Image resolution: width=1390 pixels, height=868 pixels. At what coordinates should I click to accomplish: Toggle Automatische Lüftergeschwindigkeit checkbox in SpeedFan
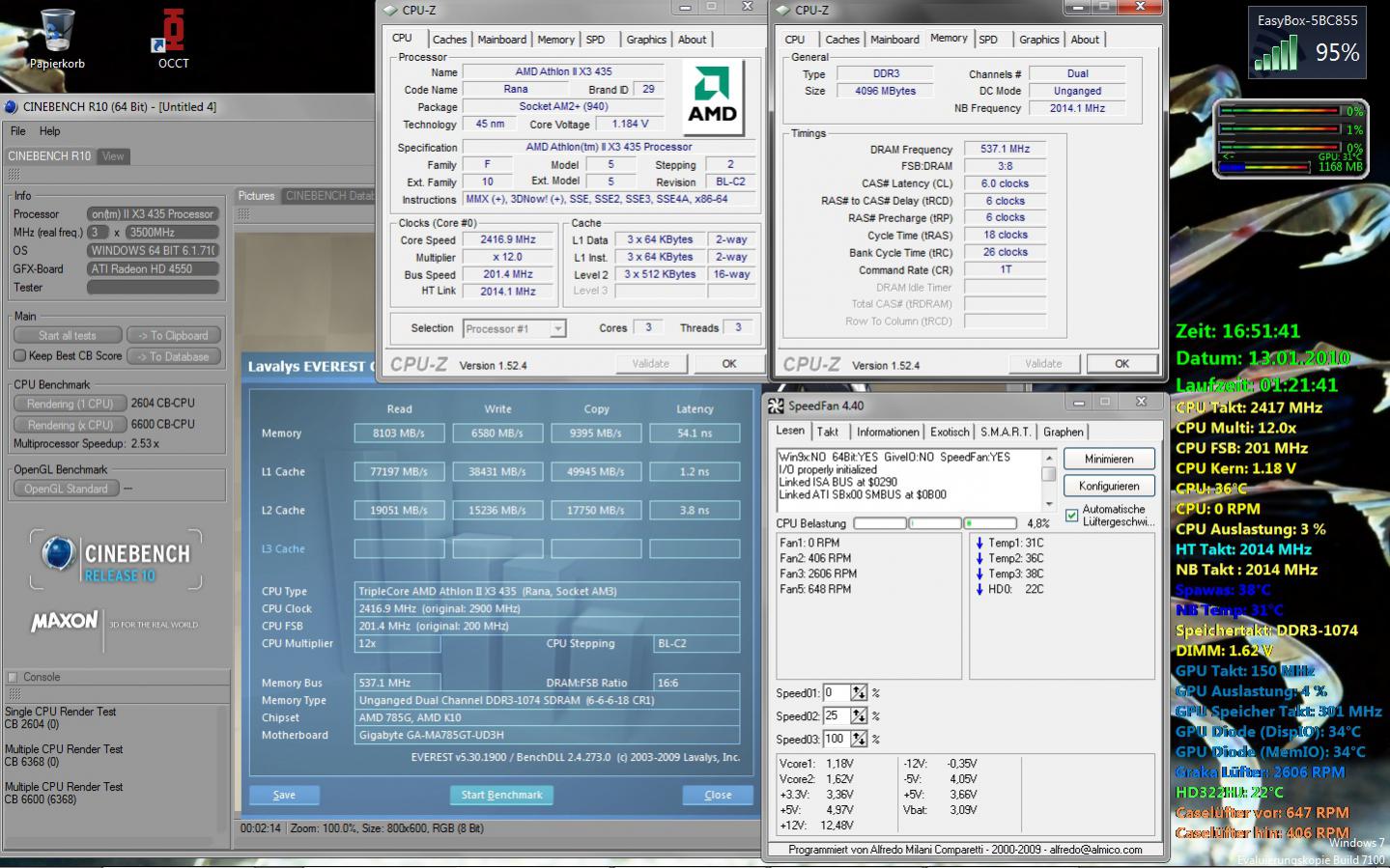[x=1071, y=516]
